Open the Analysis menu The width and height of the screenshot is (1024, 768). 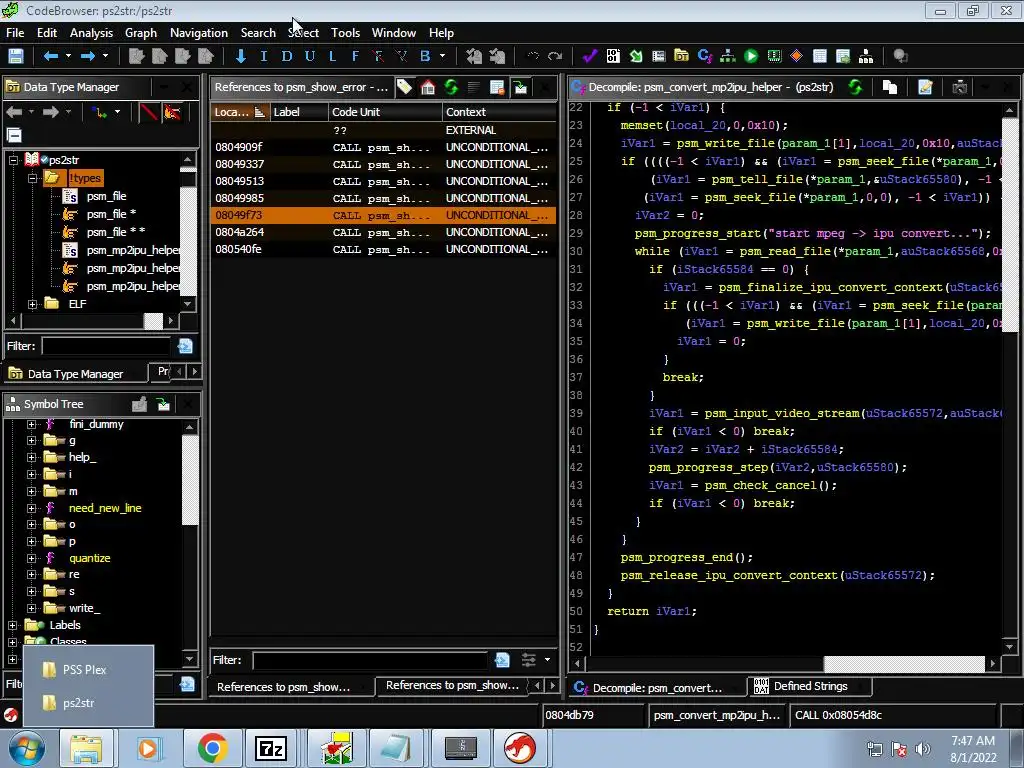click(91, 33)
